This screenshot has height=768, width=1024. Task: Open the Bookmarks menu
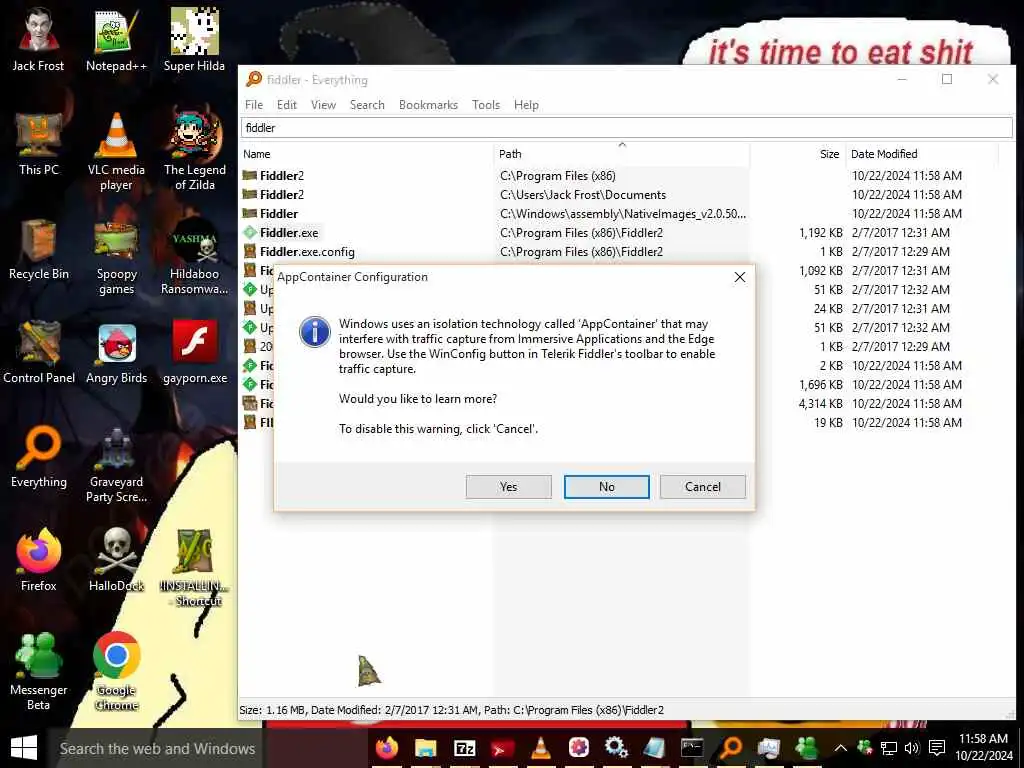(428, 104)
